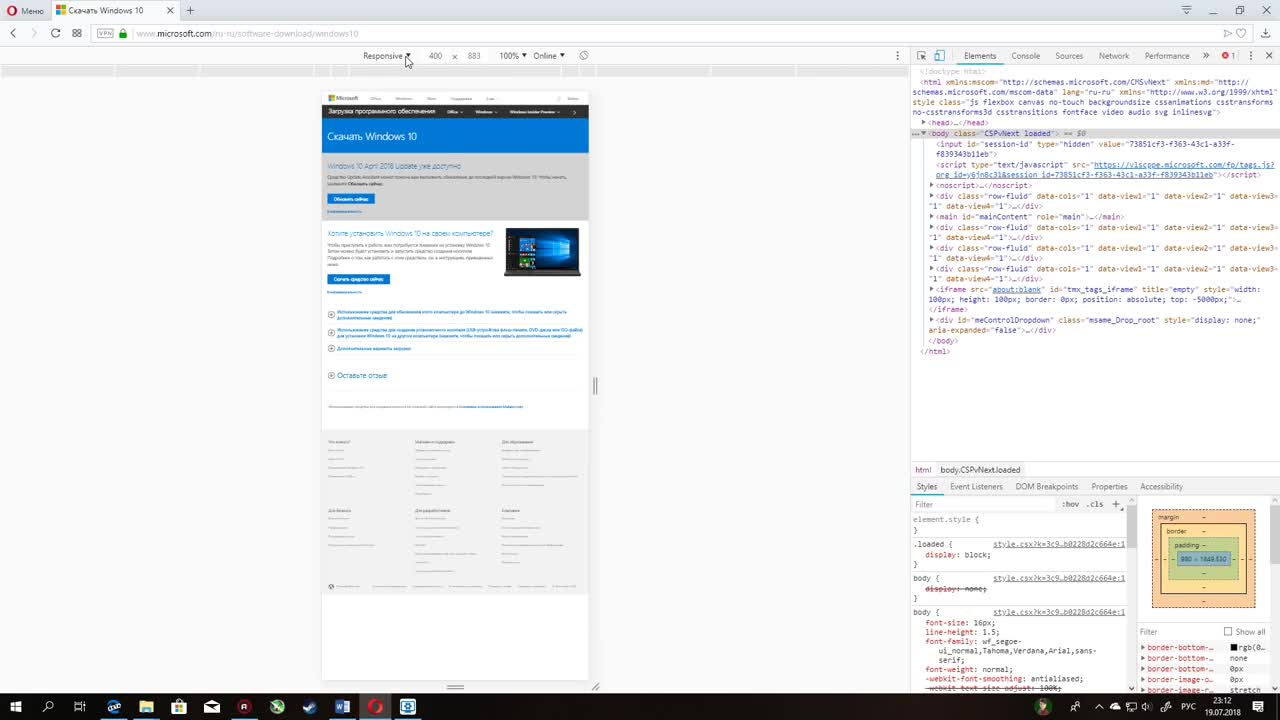Click Скачать средство сейчас button
The height and width of the screenshot is (720, 1280).
pos(358,279)
